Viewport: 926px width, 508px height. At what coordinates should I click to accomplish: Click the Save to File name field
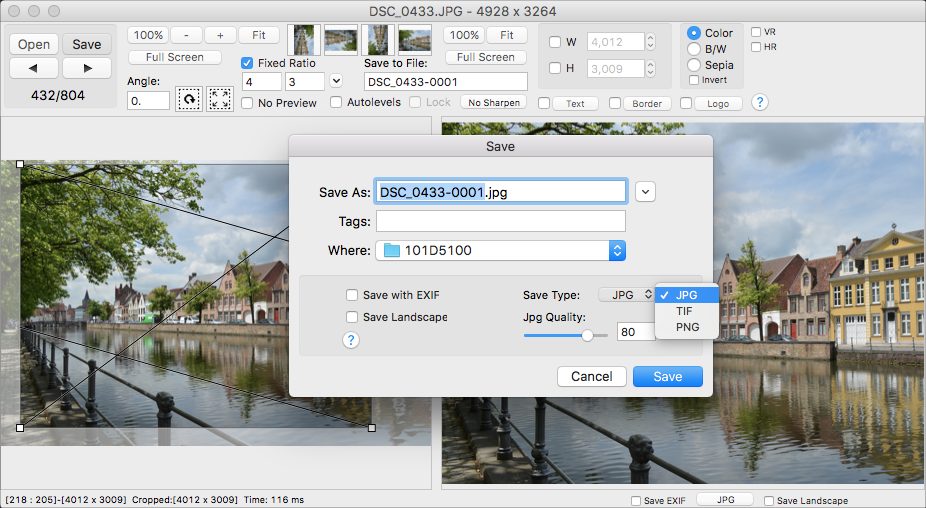point(446,82)
